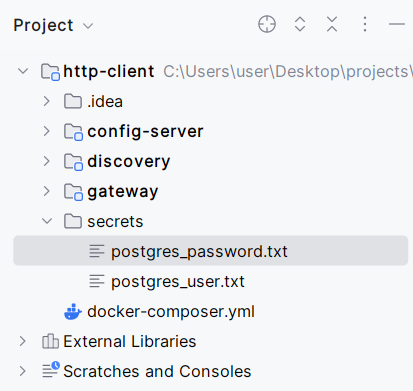413x391 pixels.
Task: Click the Expand All icon
Action: (300, 24)
